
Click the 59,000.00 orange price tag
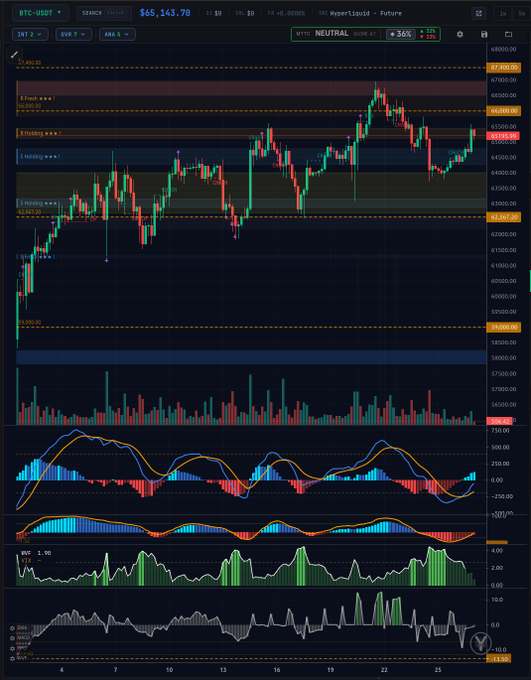[504, 327]
